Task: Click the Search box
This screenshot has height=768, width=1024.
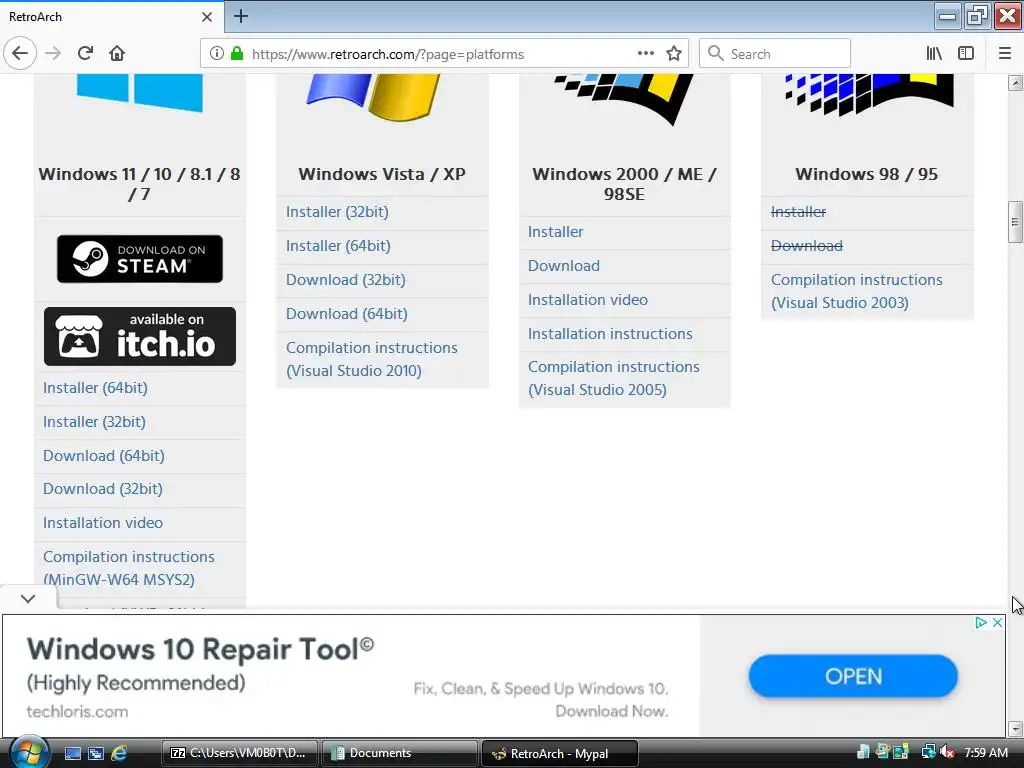Action: point(775,54)
